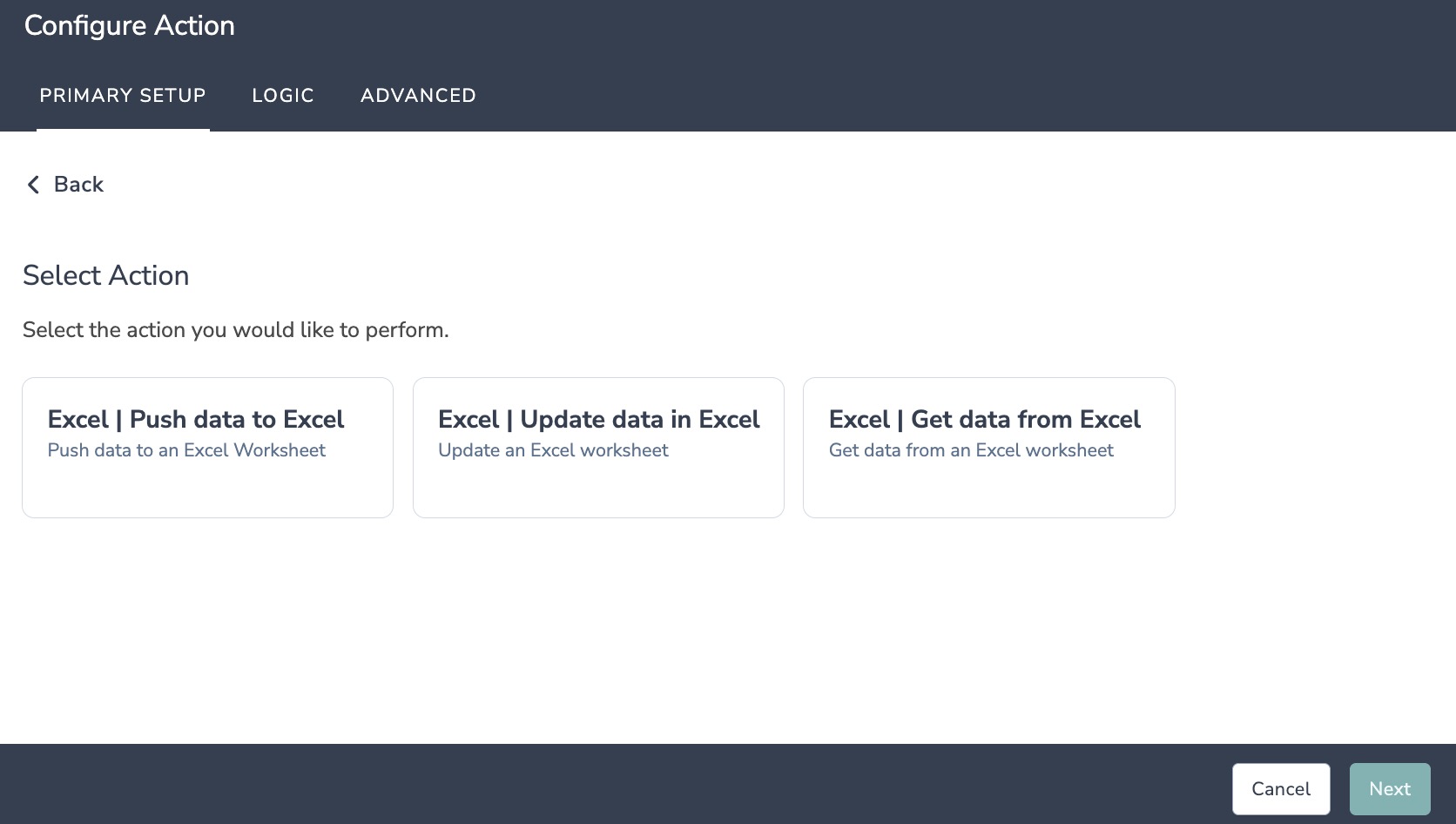The image size is (1456, 824).
Task: Select the Push data to Excel card
Action: pyautogui.click(x=207, y=448)
